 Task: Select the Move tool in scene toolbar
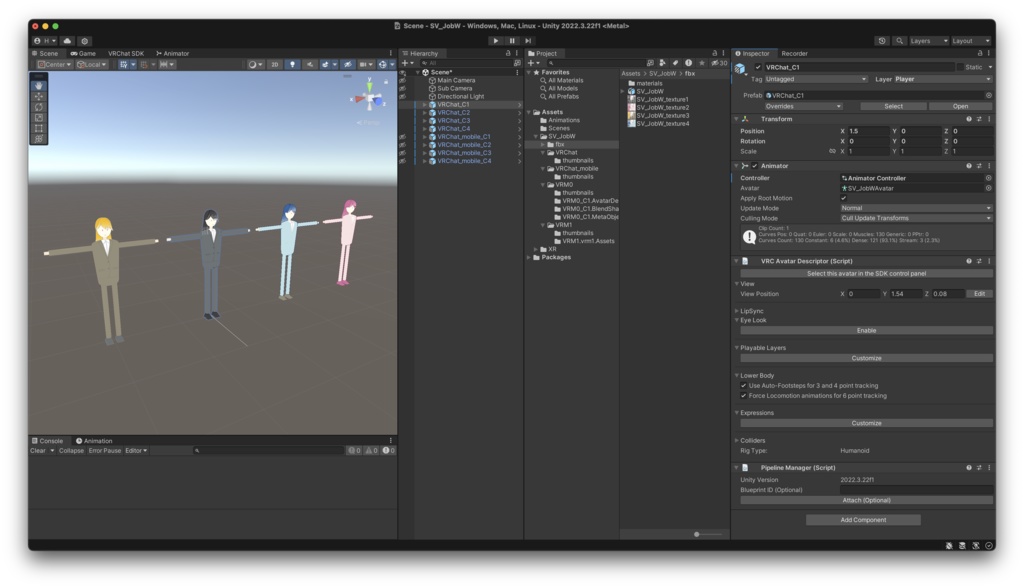pos(39,96)
